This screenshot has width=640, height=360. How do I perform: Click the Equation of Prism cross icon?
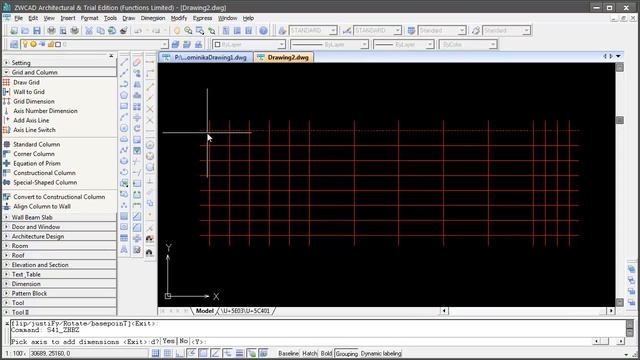[x=6, y=163]
